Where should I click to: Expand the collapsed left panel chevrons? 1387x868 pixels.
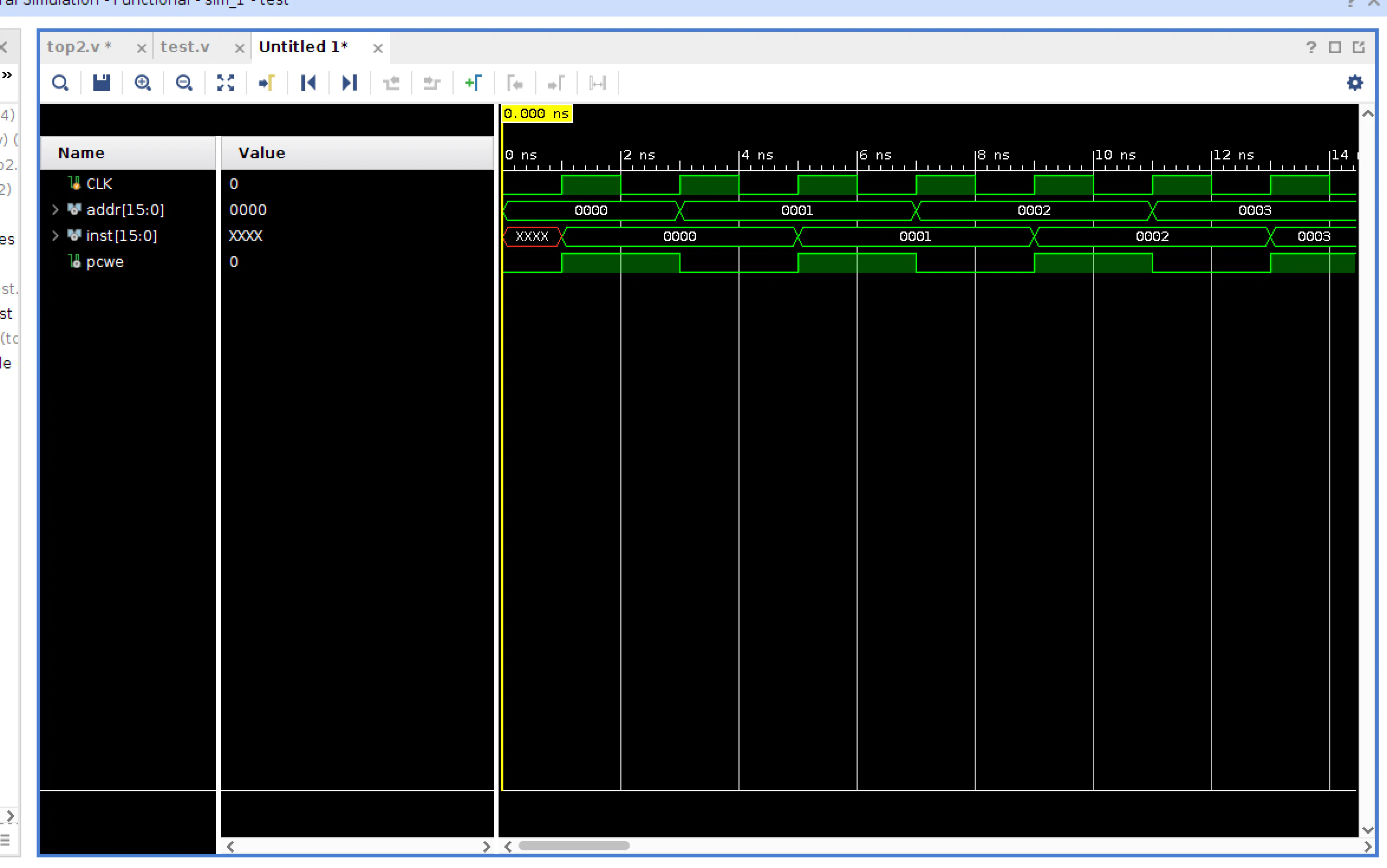point(7,75)
